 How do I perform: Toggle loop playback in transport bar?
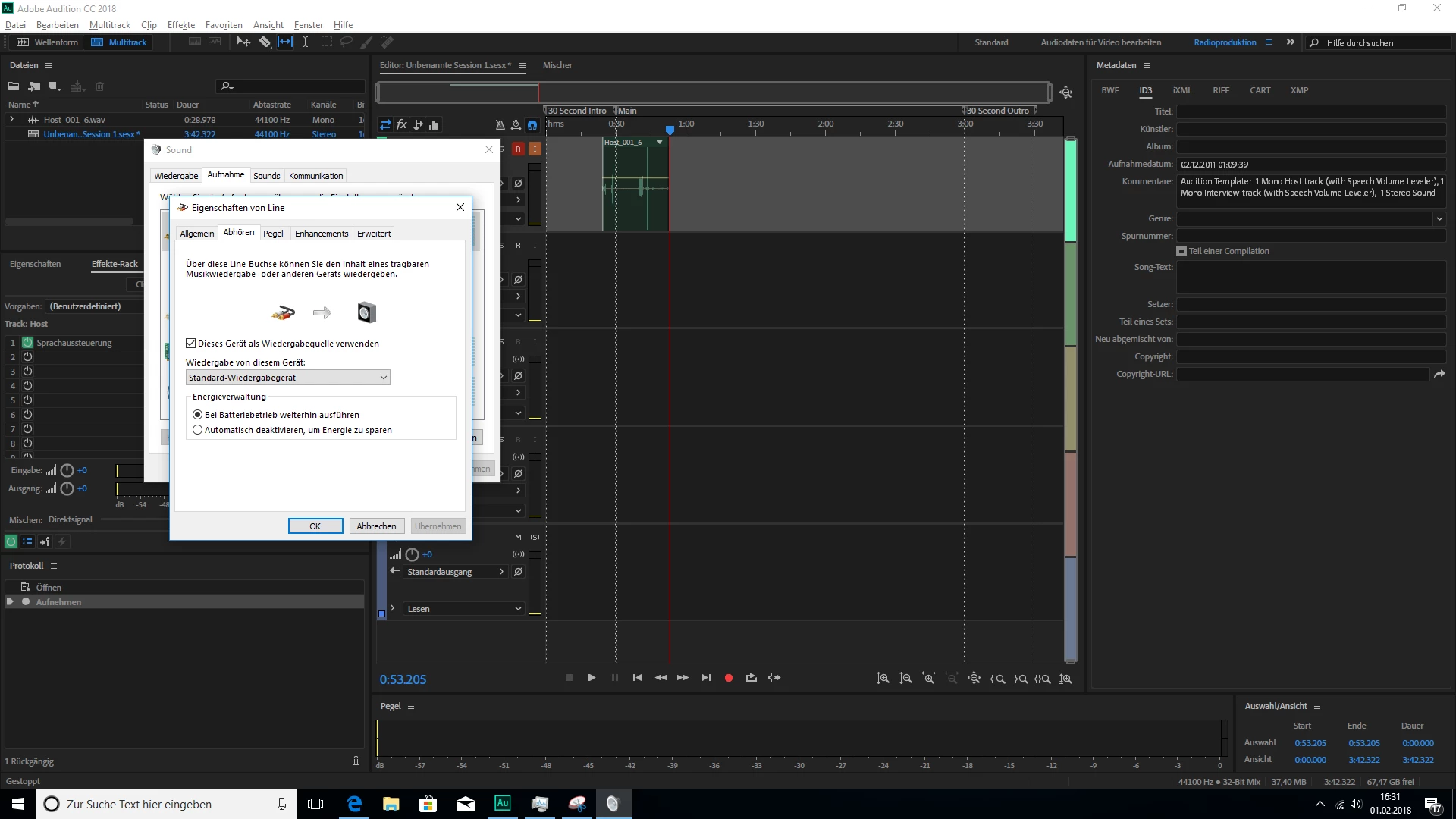(751, 678)
